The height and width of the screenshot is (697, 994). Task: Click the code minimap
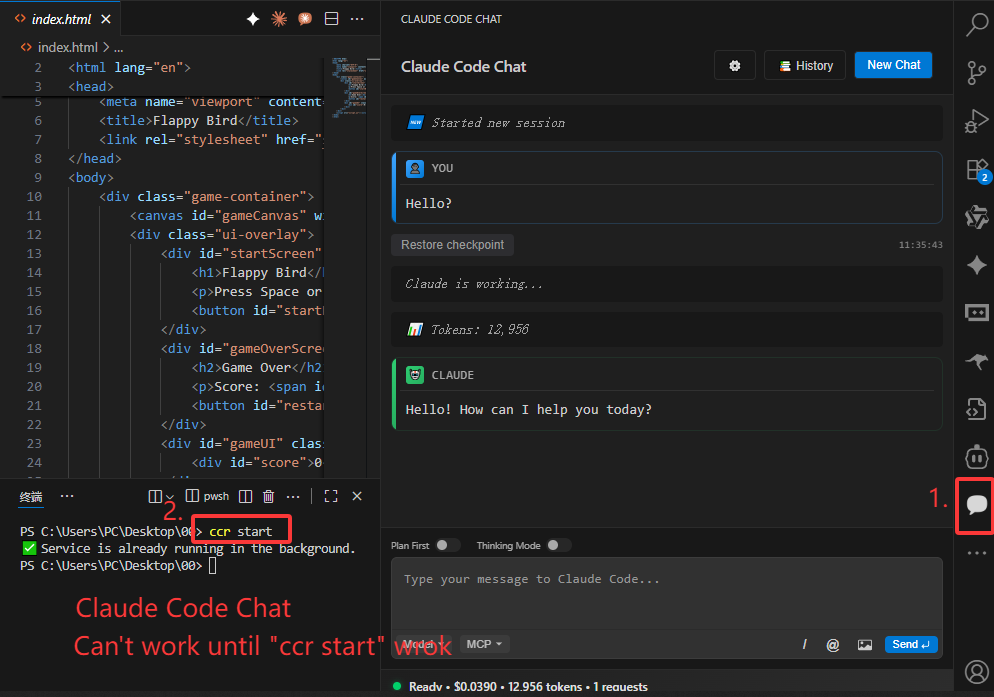click(349, 86)
